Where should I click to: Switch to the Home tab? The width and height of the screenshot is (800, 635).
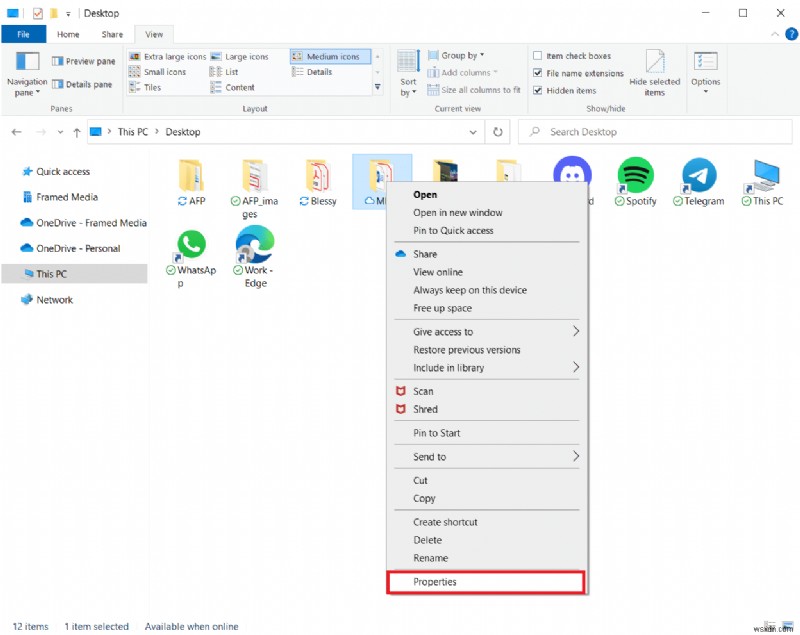point(68,34)
